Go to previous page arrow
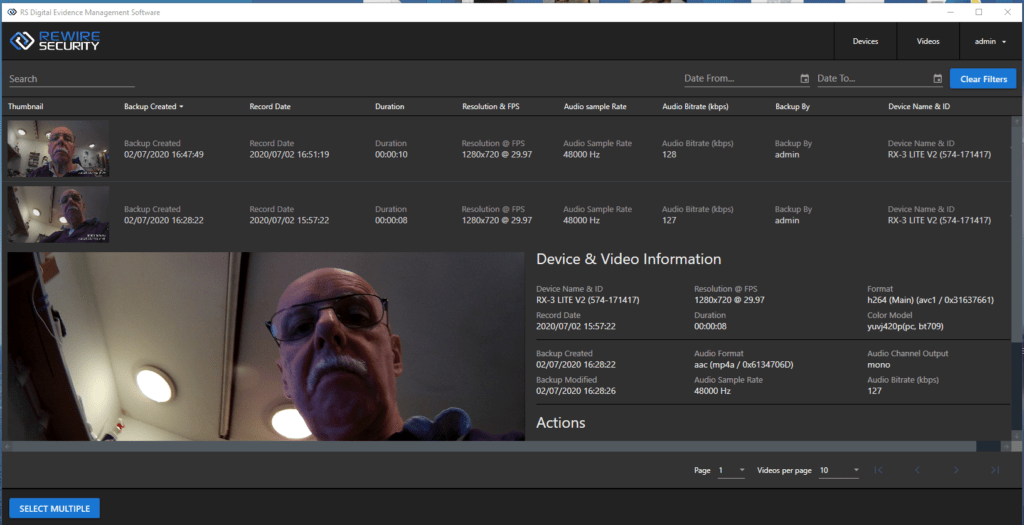The width and height of the screenshot is (1024, 525). pyautogui.click(x=917, y=470)
